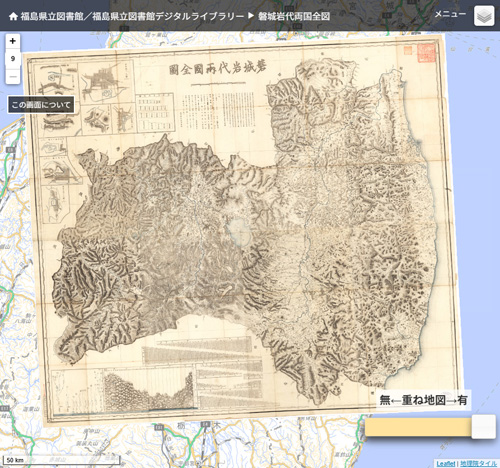
Task: Click the breadcrumb arrow before 磐城岩代両国全図
Action: tap(251, 16)
